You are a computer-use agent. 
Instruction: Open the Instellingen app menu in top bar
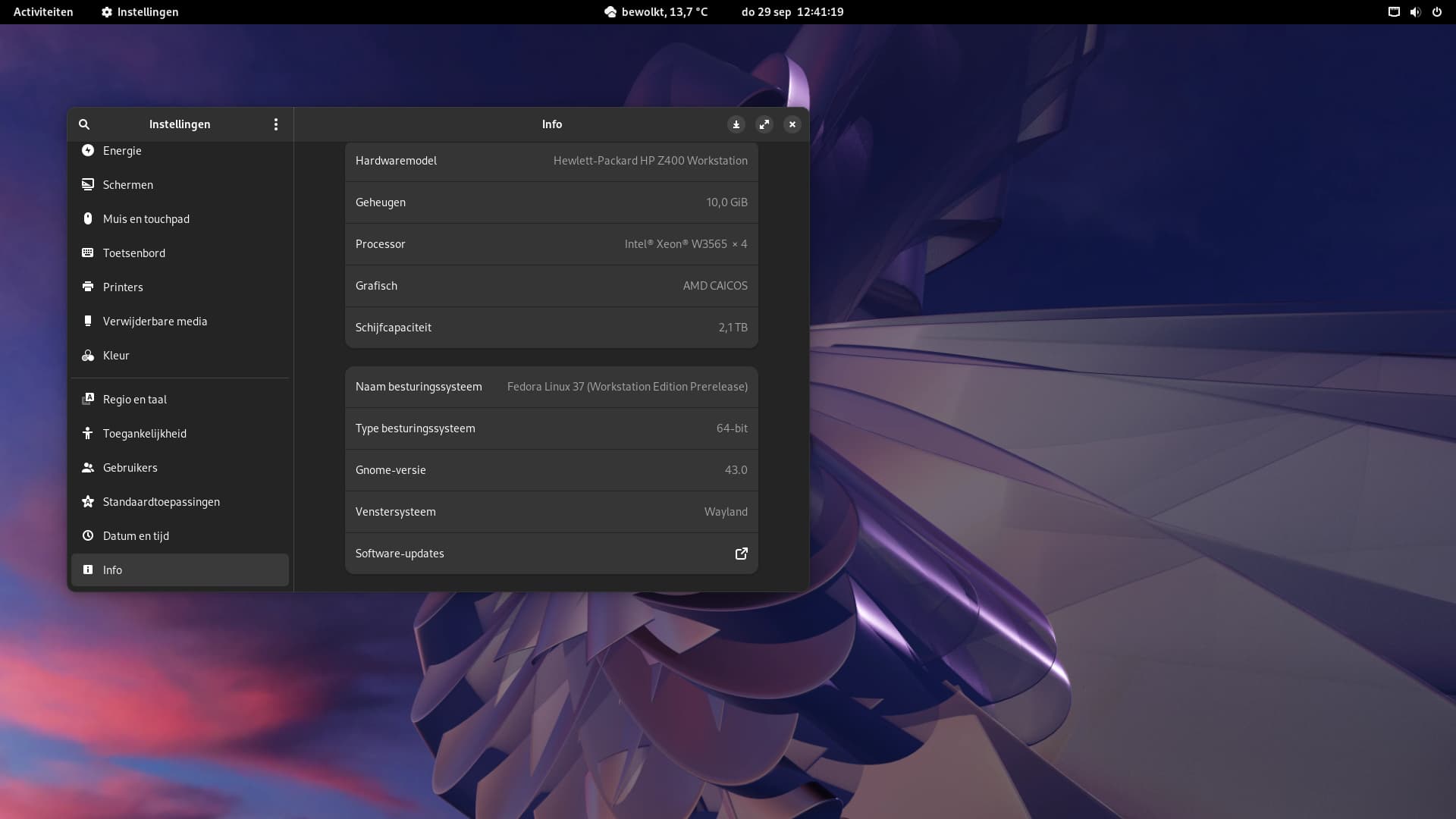click(x=140, y=12)
